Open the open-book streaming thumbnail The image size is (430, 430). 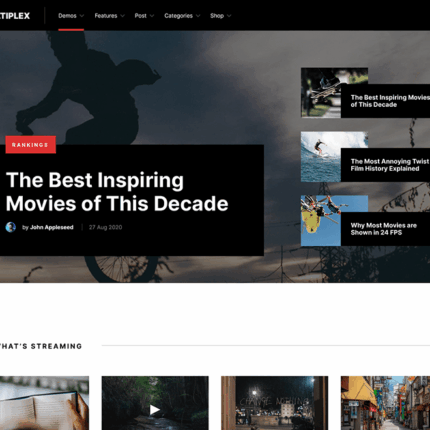(x=44, y=403)
